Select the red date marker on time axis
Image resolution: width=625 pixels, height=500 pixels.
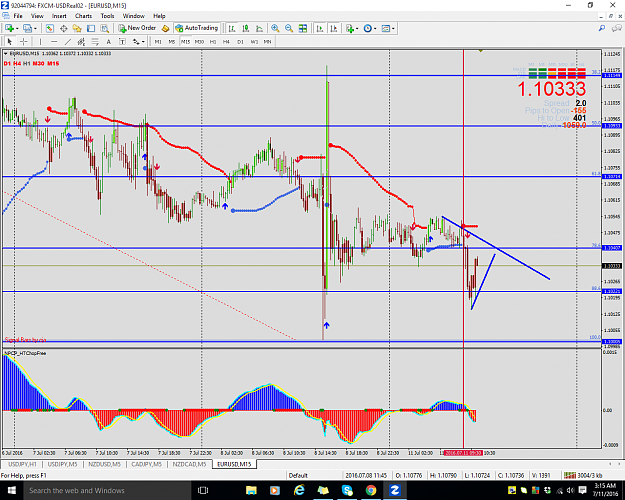click(463, 453)
